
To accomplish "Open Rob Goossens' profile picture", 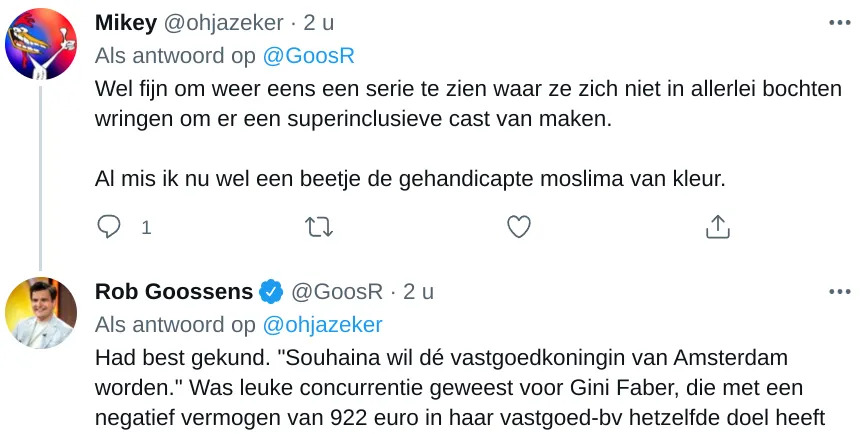I will (x=41, y=313).
